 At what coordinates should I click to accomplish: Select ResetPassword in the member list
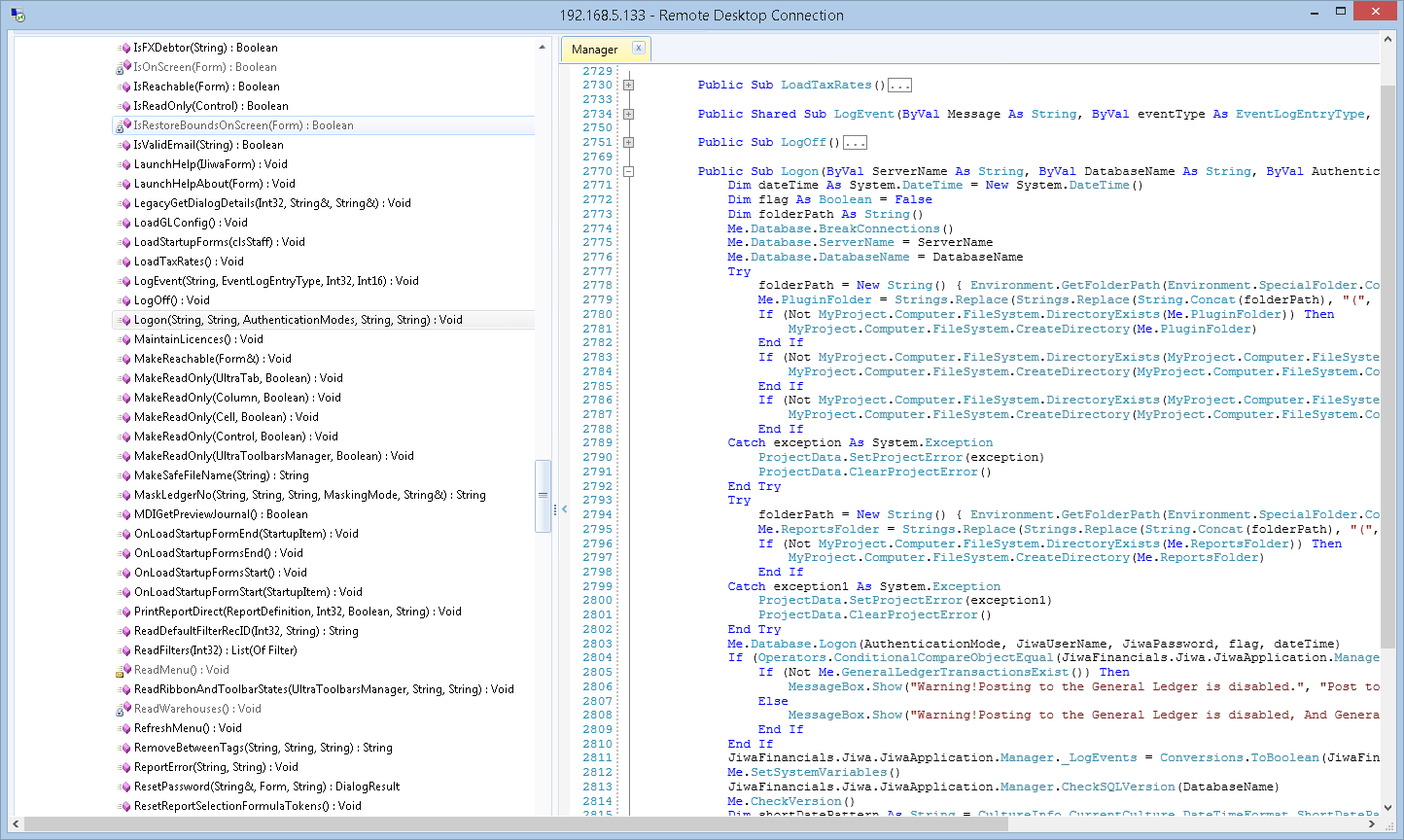(266, 787)
